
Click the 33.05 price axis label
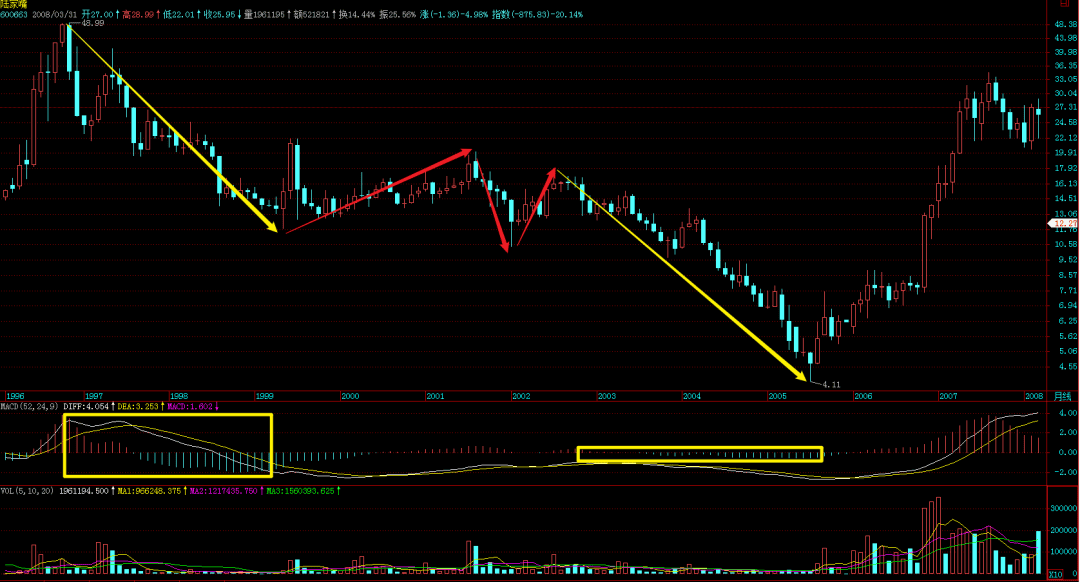(1065, 79)
